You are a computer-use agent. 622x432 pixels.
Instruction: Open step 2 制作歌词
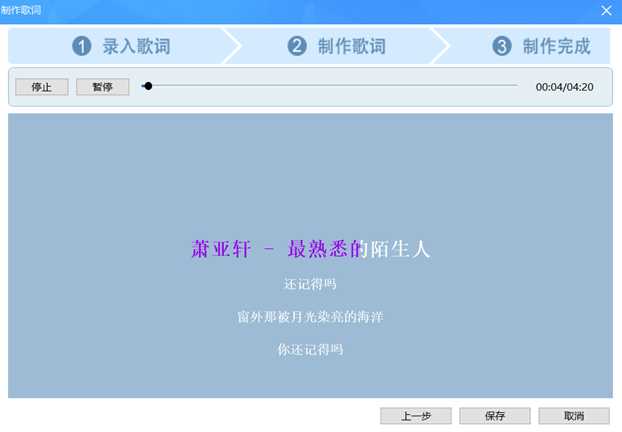click(x=336, y=46)
